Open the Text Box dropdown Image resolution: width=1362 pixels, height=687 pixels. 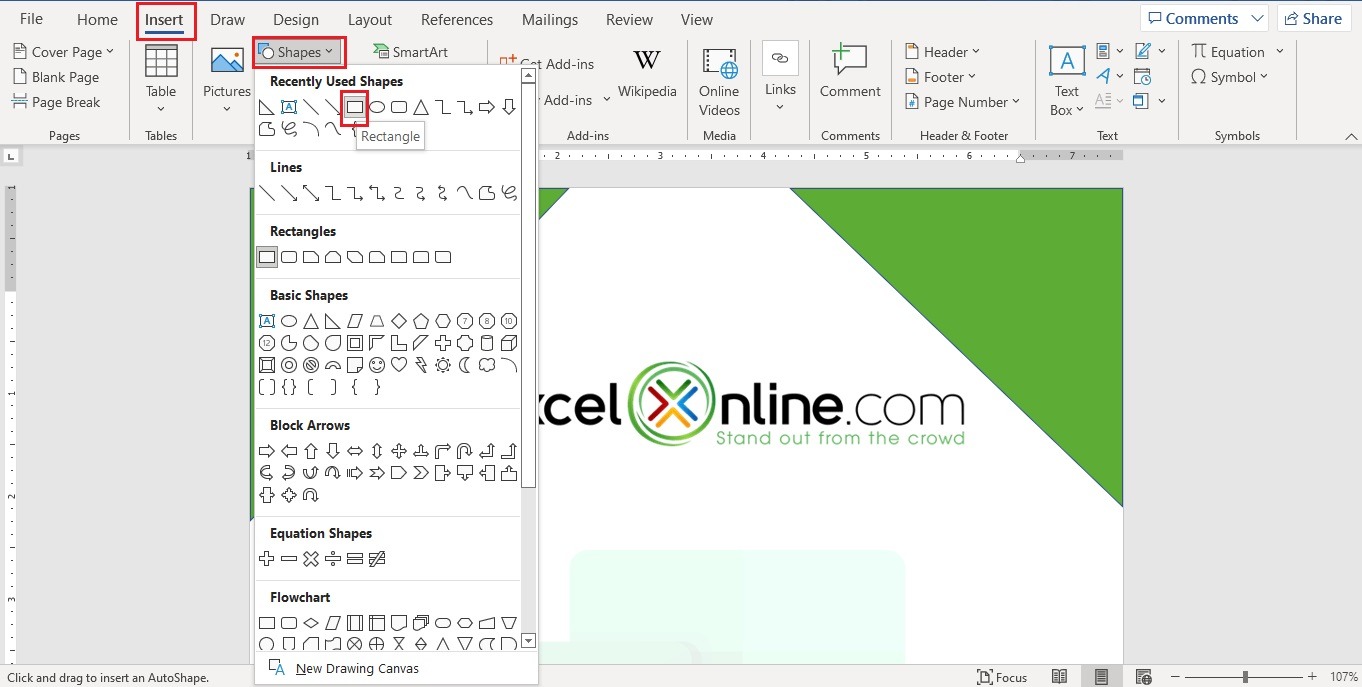click(1067, 82)
